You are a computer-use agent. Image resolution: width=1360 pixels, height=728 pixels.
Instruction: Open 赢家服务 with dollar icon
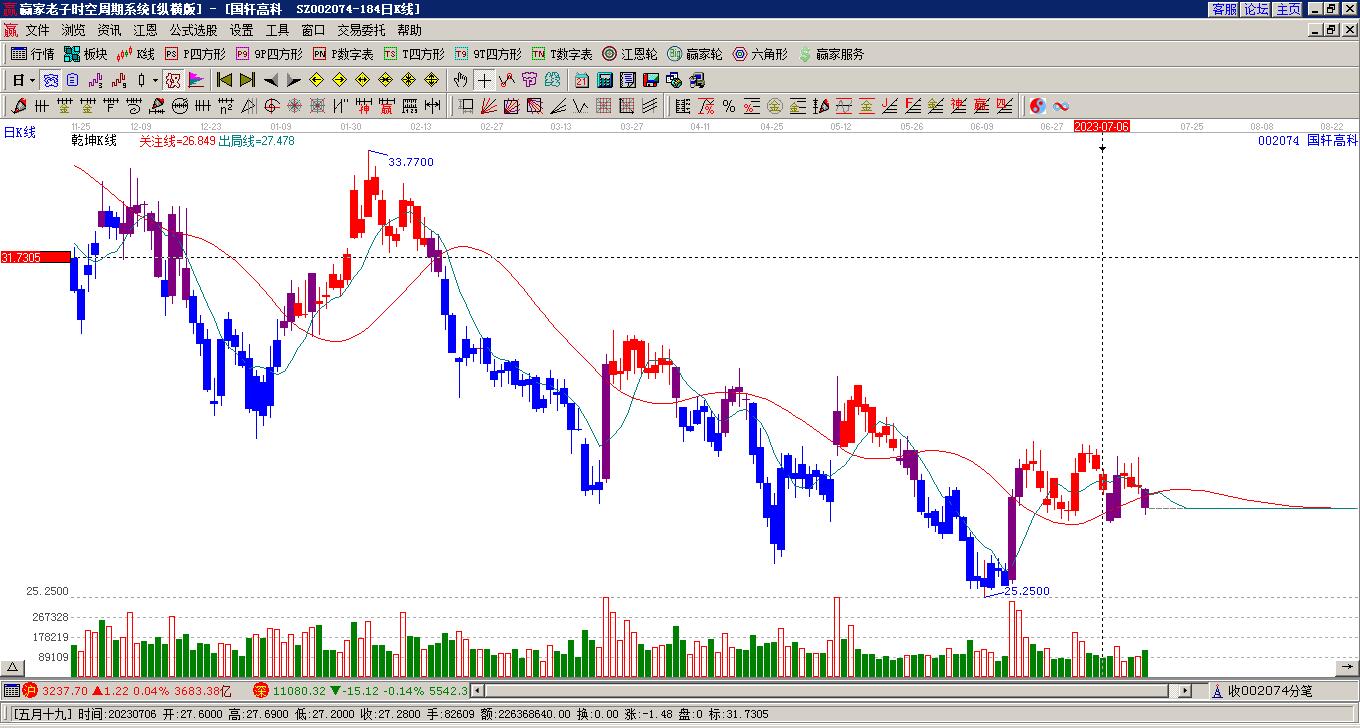830,54
